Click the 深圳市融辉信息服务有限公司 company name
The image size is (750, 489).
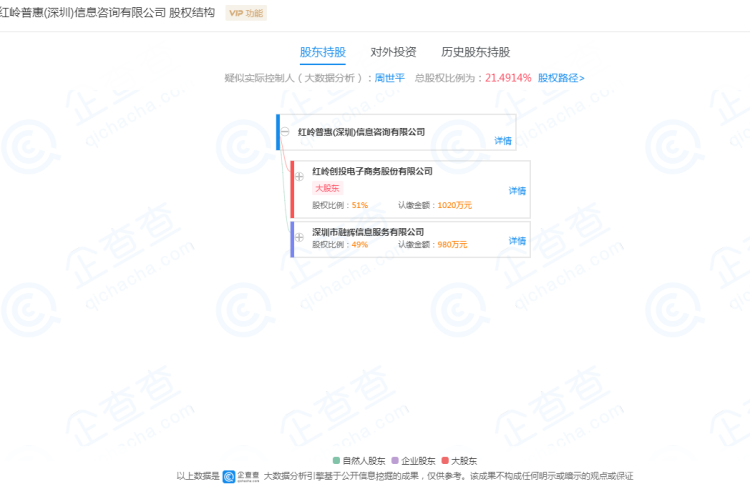(368, 232)
